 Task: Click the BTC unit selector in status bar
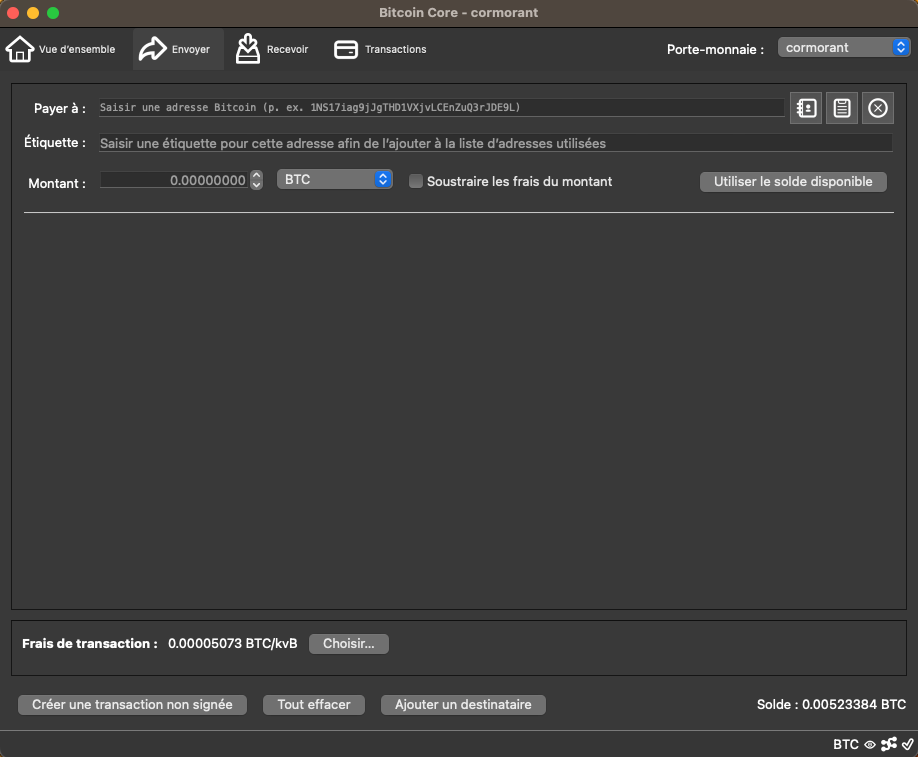tap(845, 744)
